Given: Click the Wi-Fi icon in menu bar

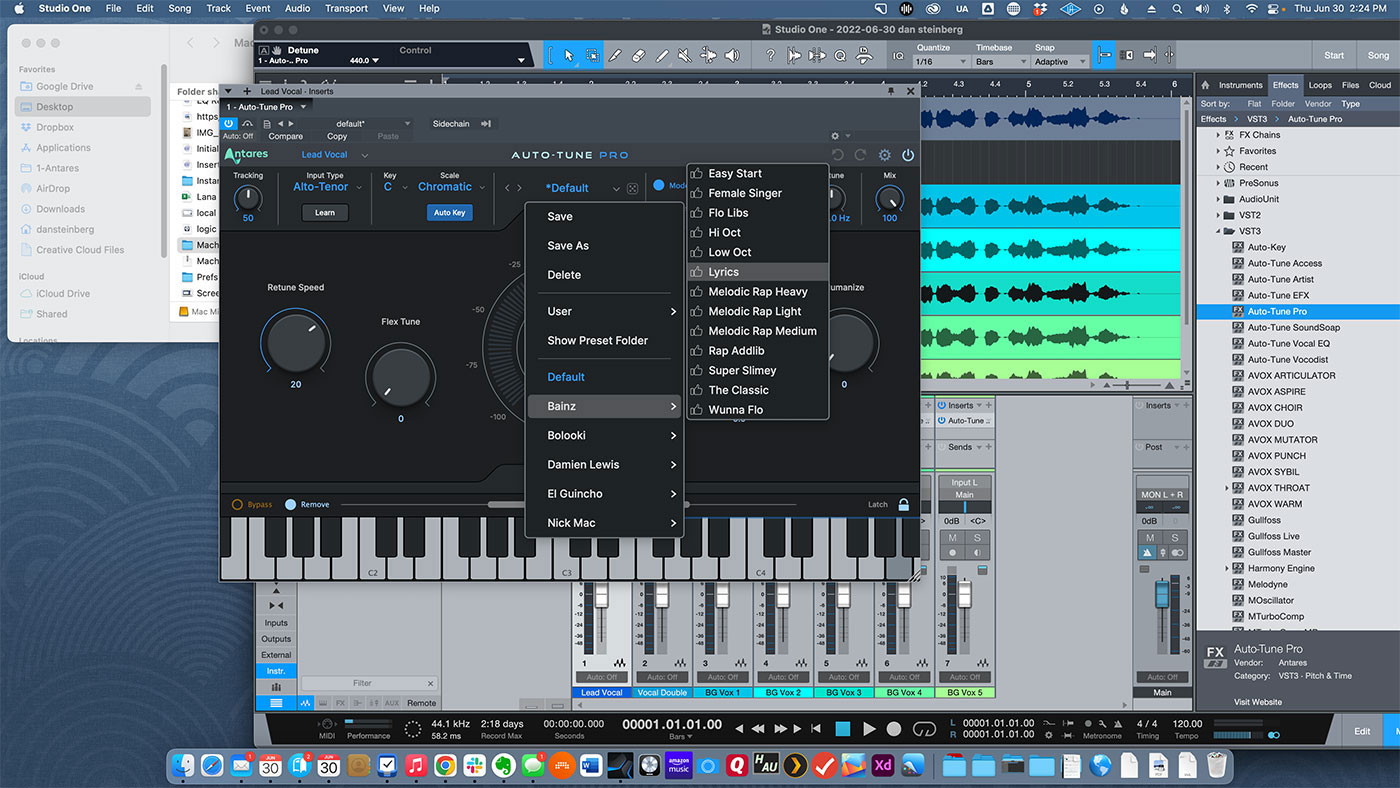Looking at the screenshot, I should 1251,8.
